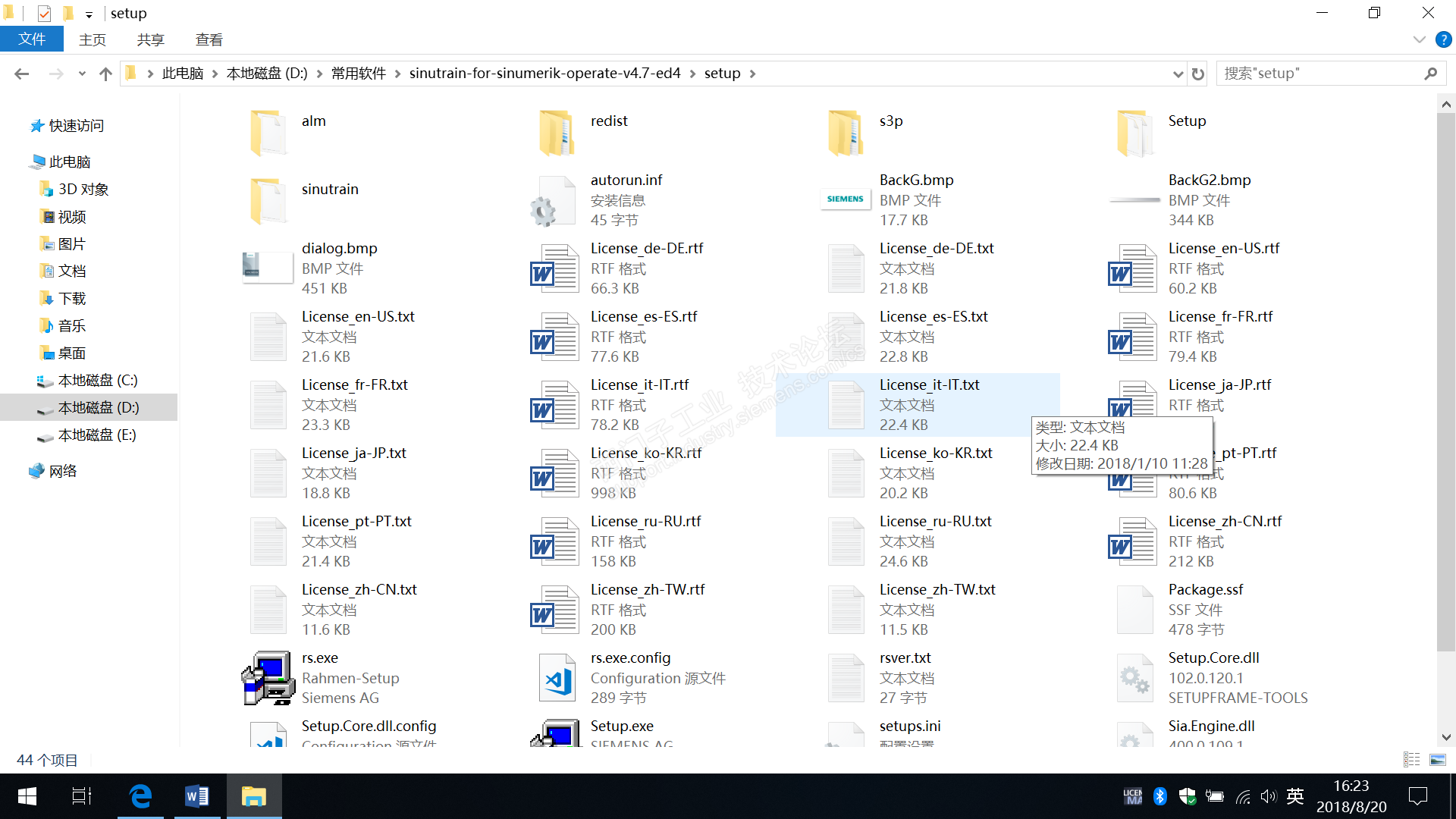Navigate to 常用软件 in breadcrumb path
Viewport: 1456px width, 819px height.
[x=359, y=74]
